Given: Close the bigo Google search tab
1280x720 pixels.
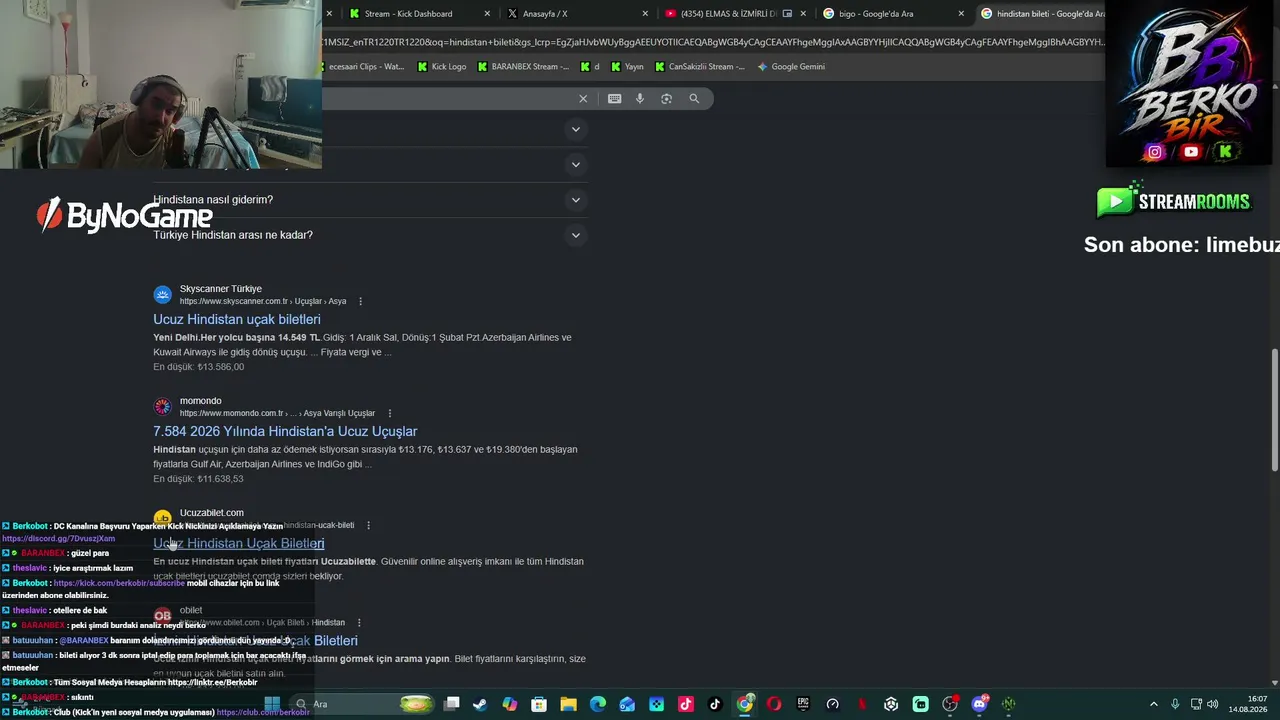Looking at the screenshot, I should tap(961, 14).
